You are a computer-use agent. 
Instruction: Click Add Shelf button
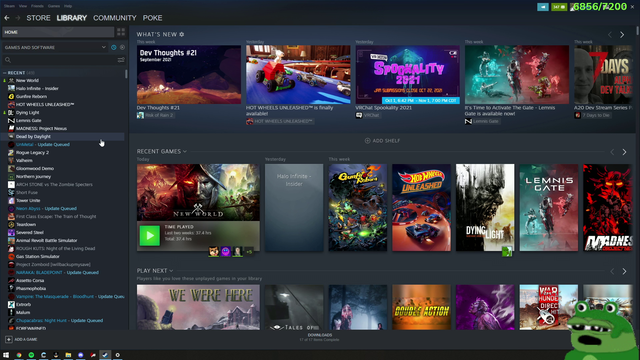[x=382, y=140]
